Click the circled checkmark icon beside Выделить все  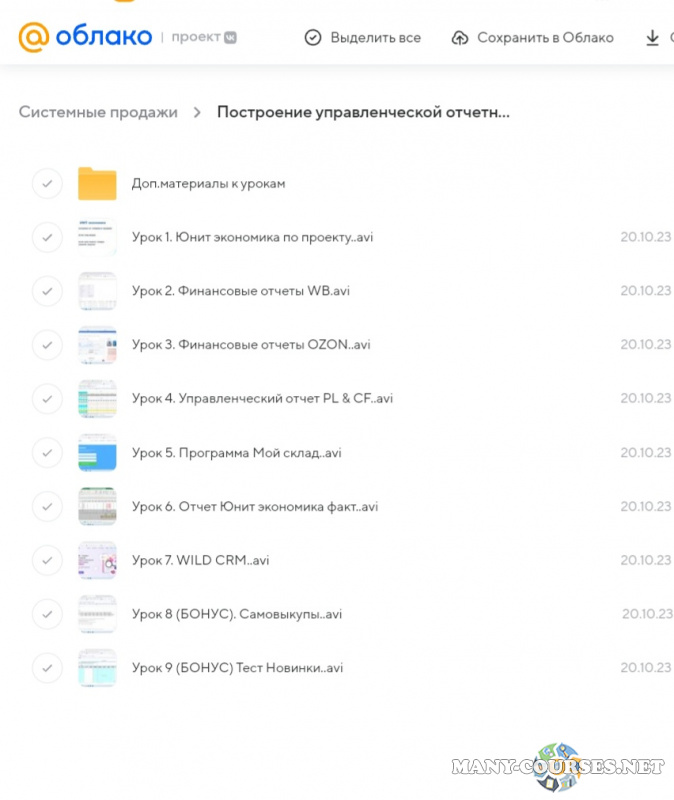(x=313, y=38)
